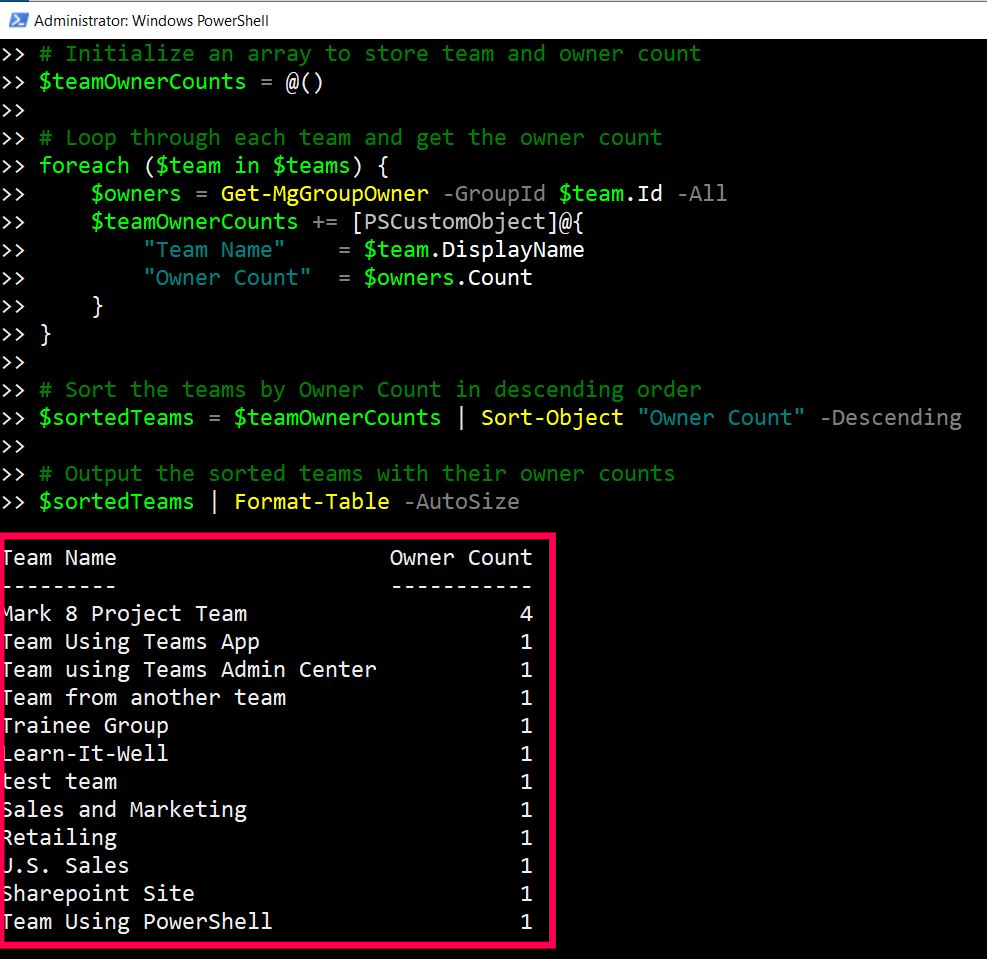Click the Format-Table cmdlet text
This screenshot has height=959, width=987.
click(311, 501)
